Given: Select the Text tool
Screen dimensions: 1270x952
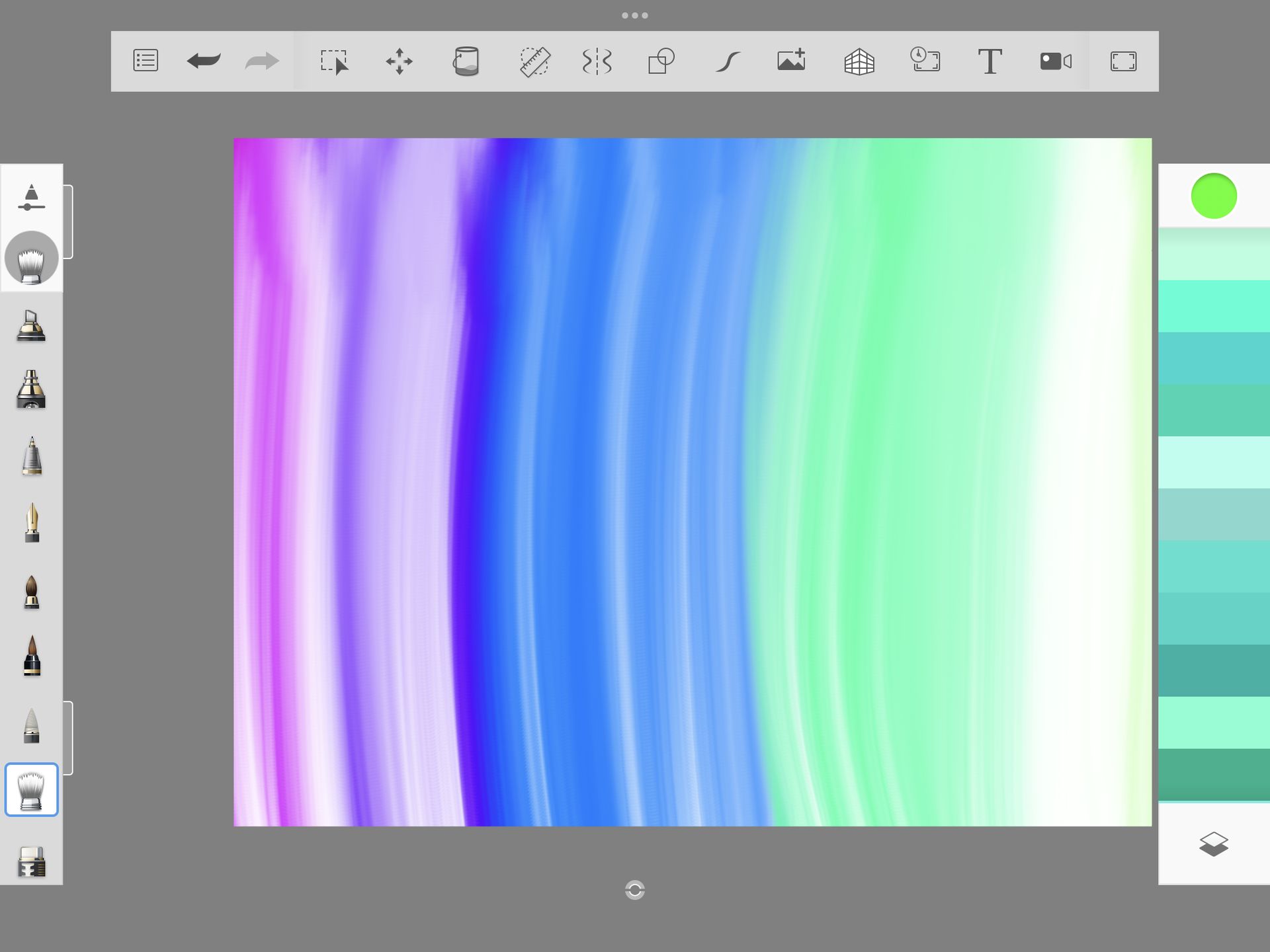Looking at the screenshot, I should tap(990, 61).
